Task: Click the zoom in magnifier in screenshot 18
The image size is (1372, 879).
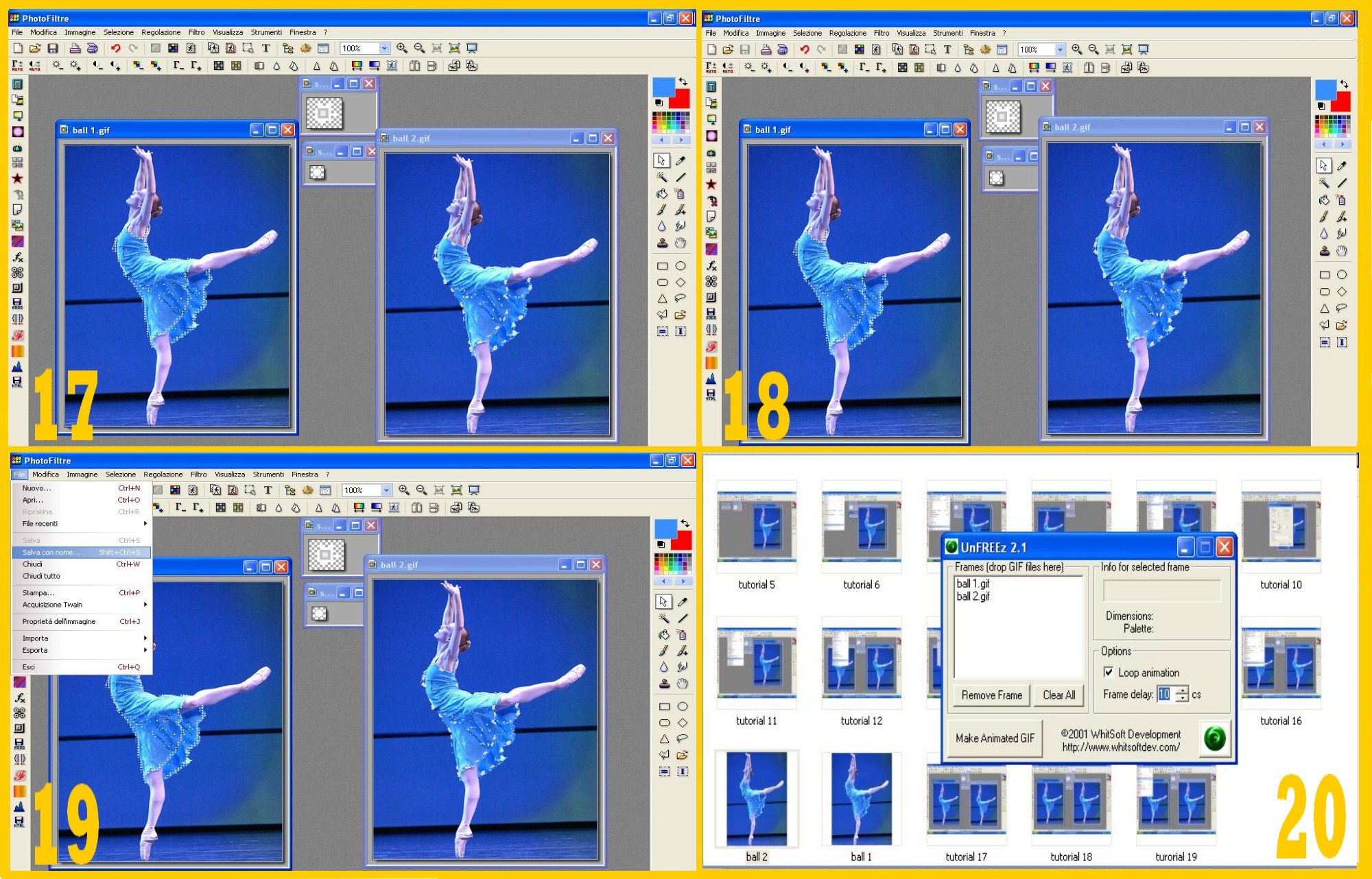Action: click(x=1076, y=49)
